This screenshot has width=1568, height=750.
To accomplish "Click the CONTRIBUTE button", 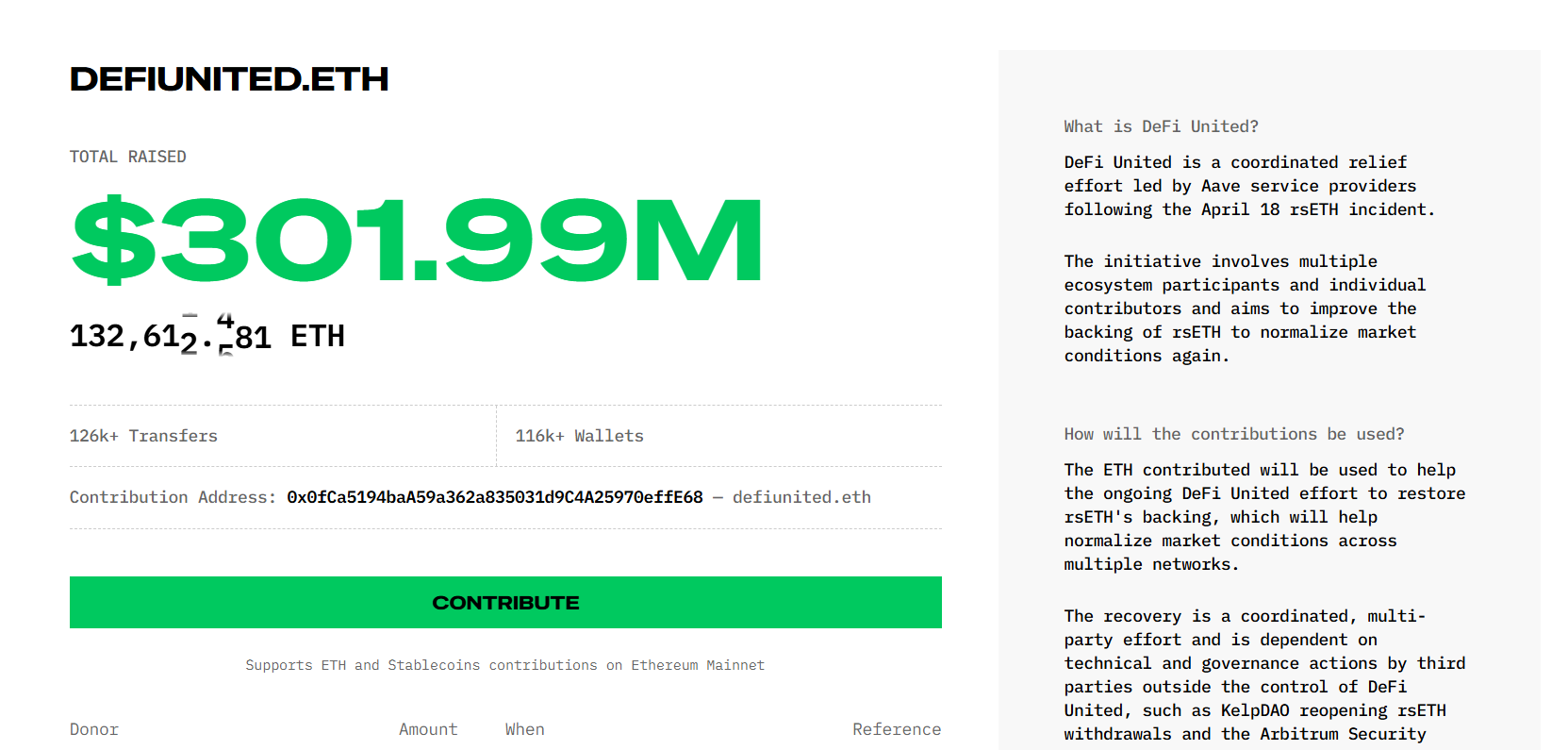I will click(505, 602).
